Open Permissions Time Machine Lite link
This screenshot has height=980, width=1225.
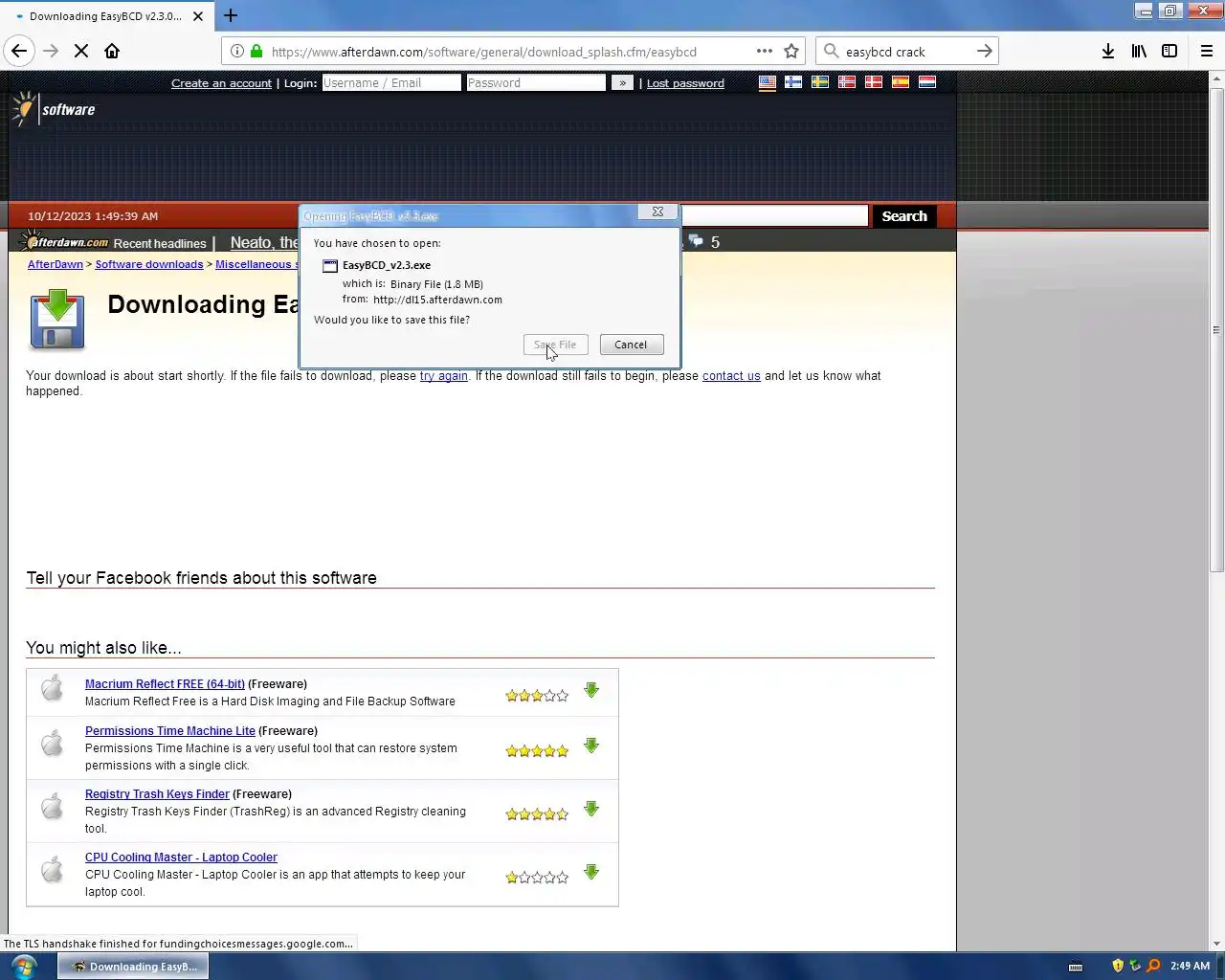[170, 731]
